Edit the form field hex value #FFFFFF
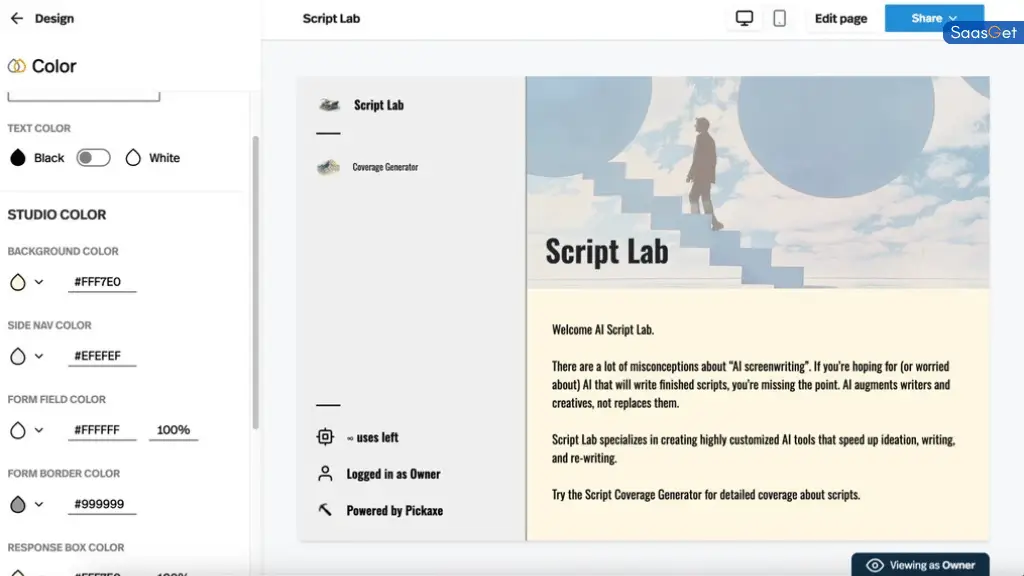Screen dimensions: 1024x576 tap(101, 430)
